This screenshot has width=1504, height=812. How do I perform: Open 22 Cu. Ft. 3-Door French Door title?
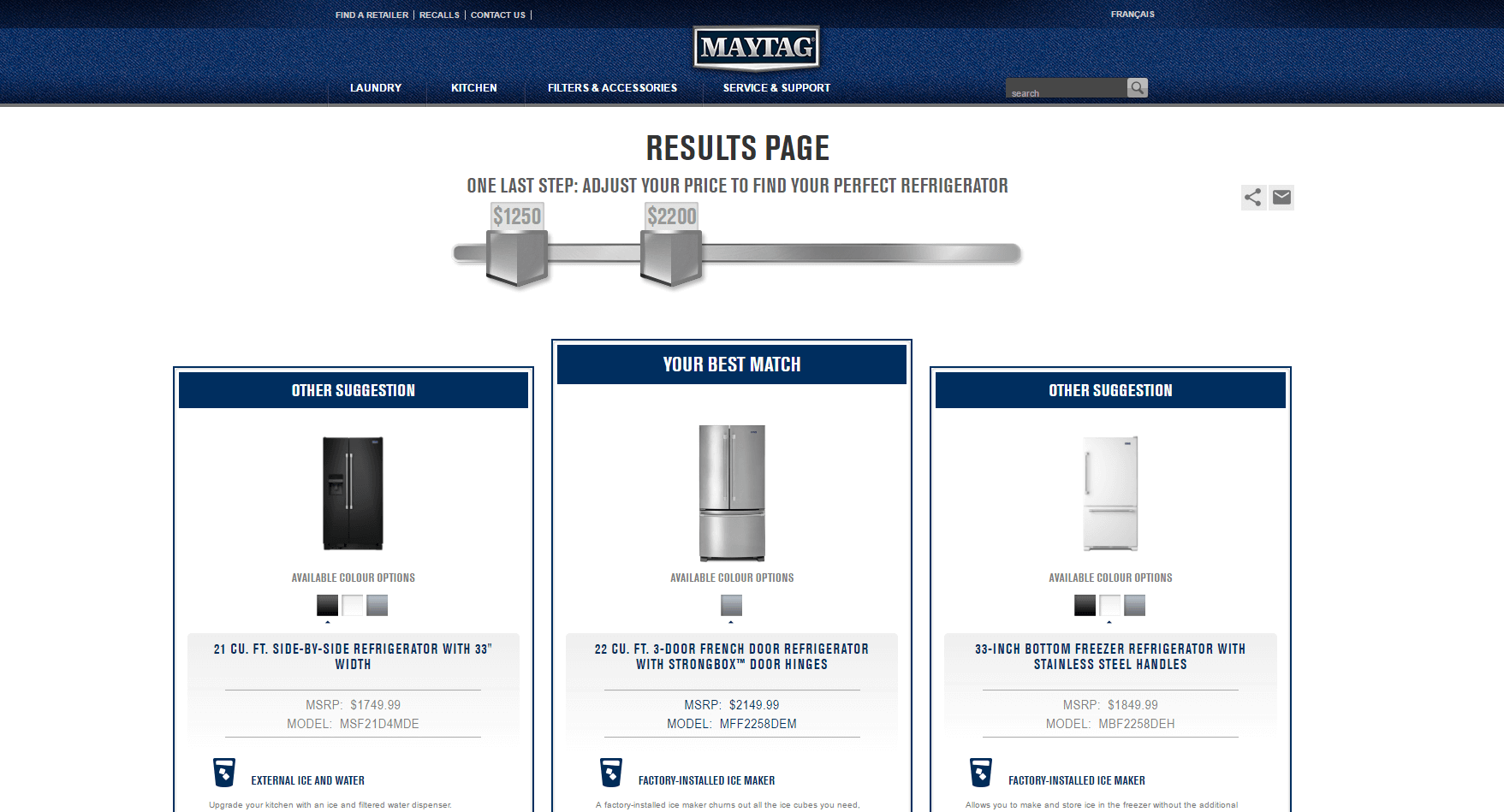coord(732,656)
